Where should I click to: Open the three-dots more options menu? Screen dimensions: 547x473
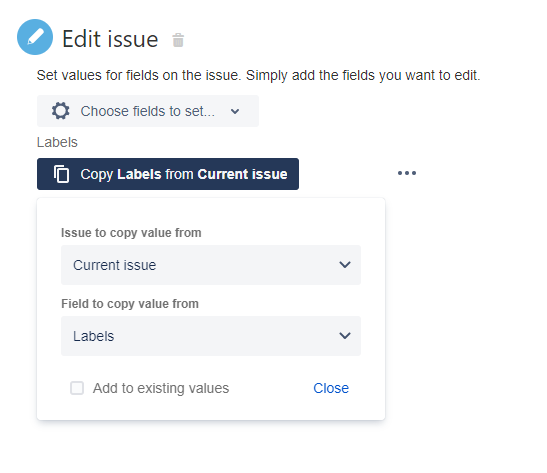pos(407,173)
